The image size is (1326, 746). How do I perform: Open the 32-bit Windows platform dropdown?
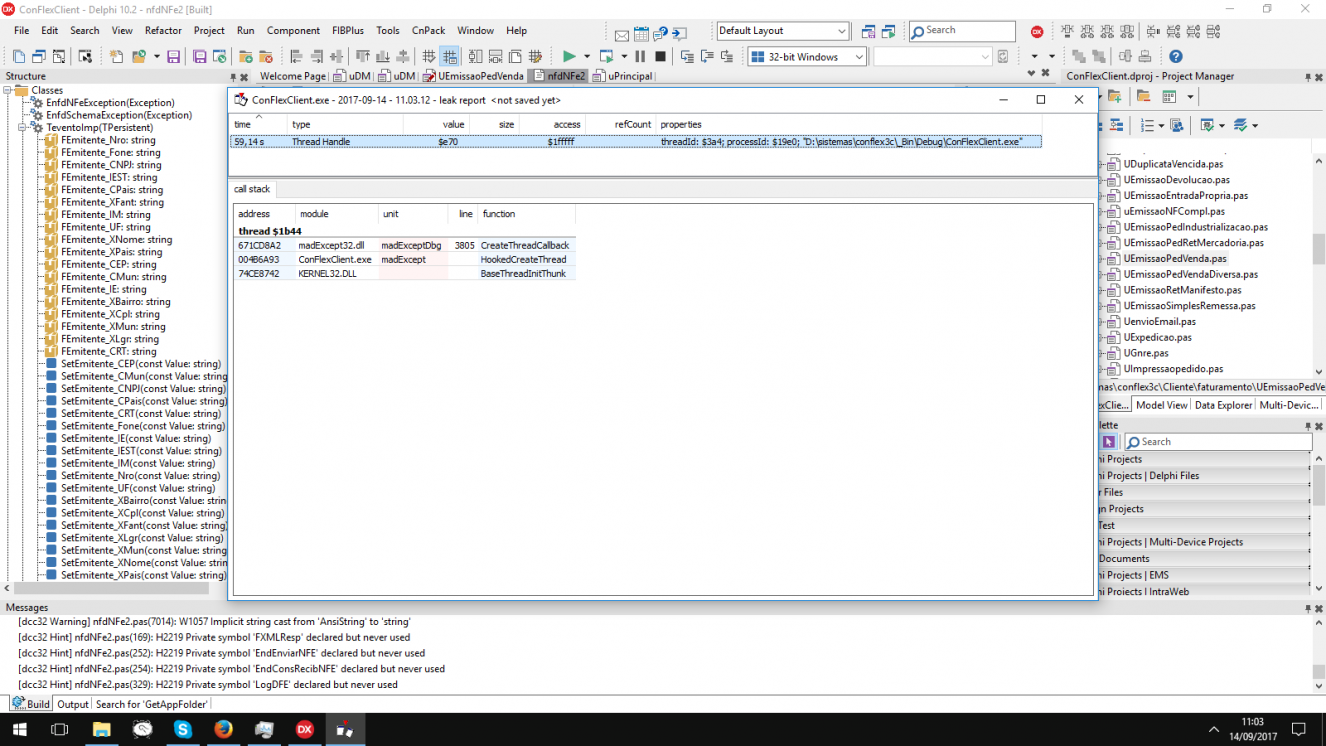[x=807, y=57]
